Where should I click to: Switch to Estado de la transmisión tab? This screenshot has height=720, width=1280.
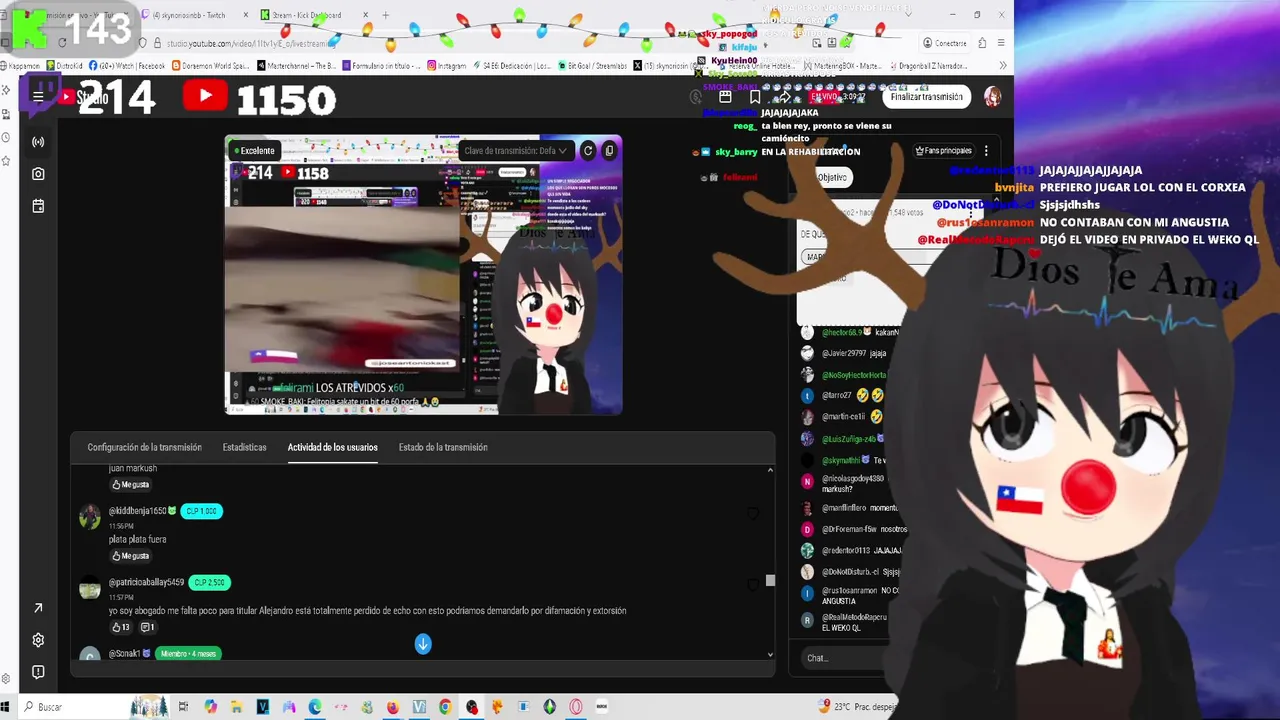[x=443, y=447]
